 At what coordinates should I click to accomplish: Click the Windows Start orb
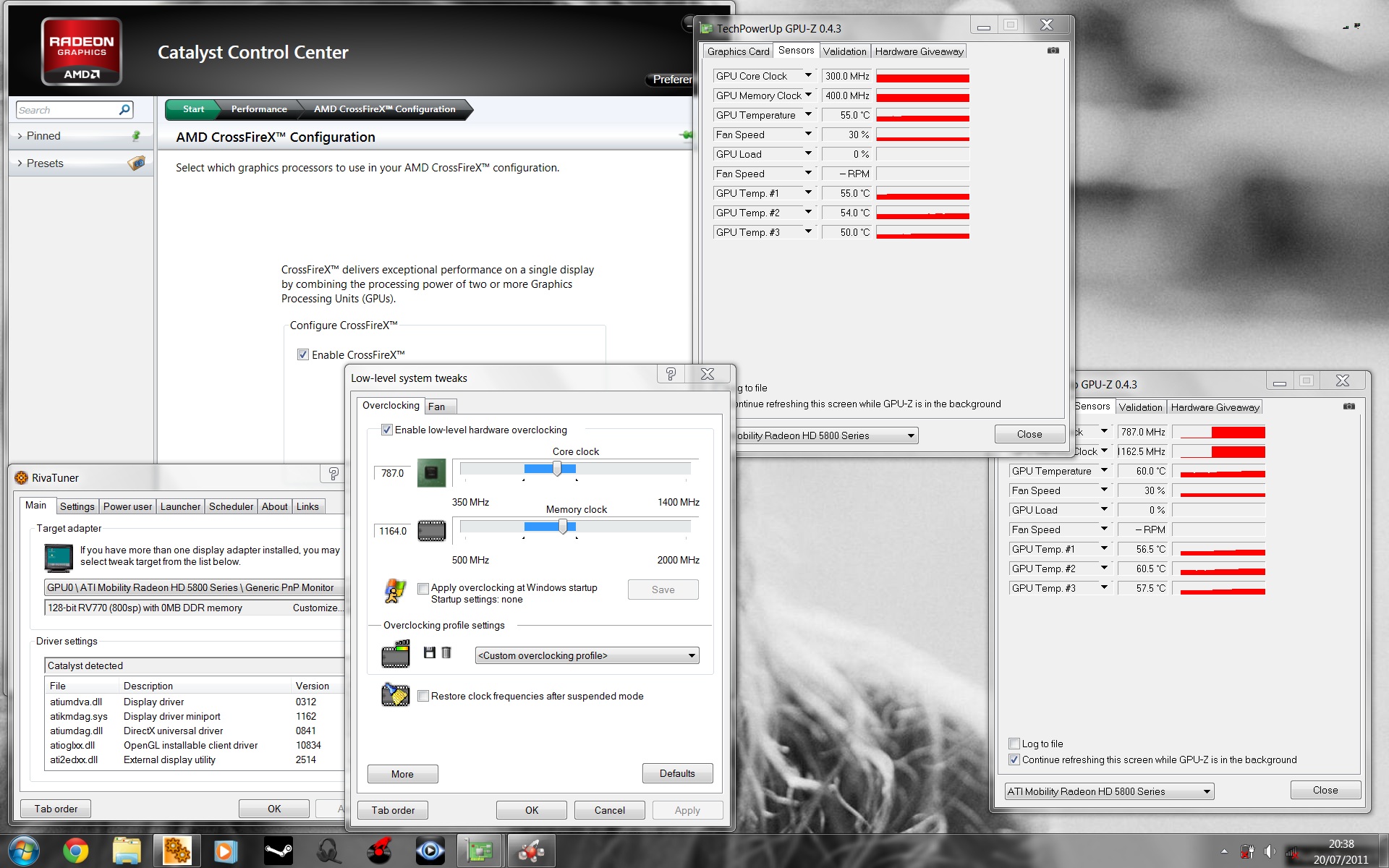(24, 851)
